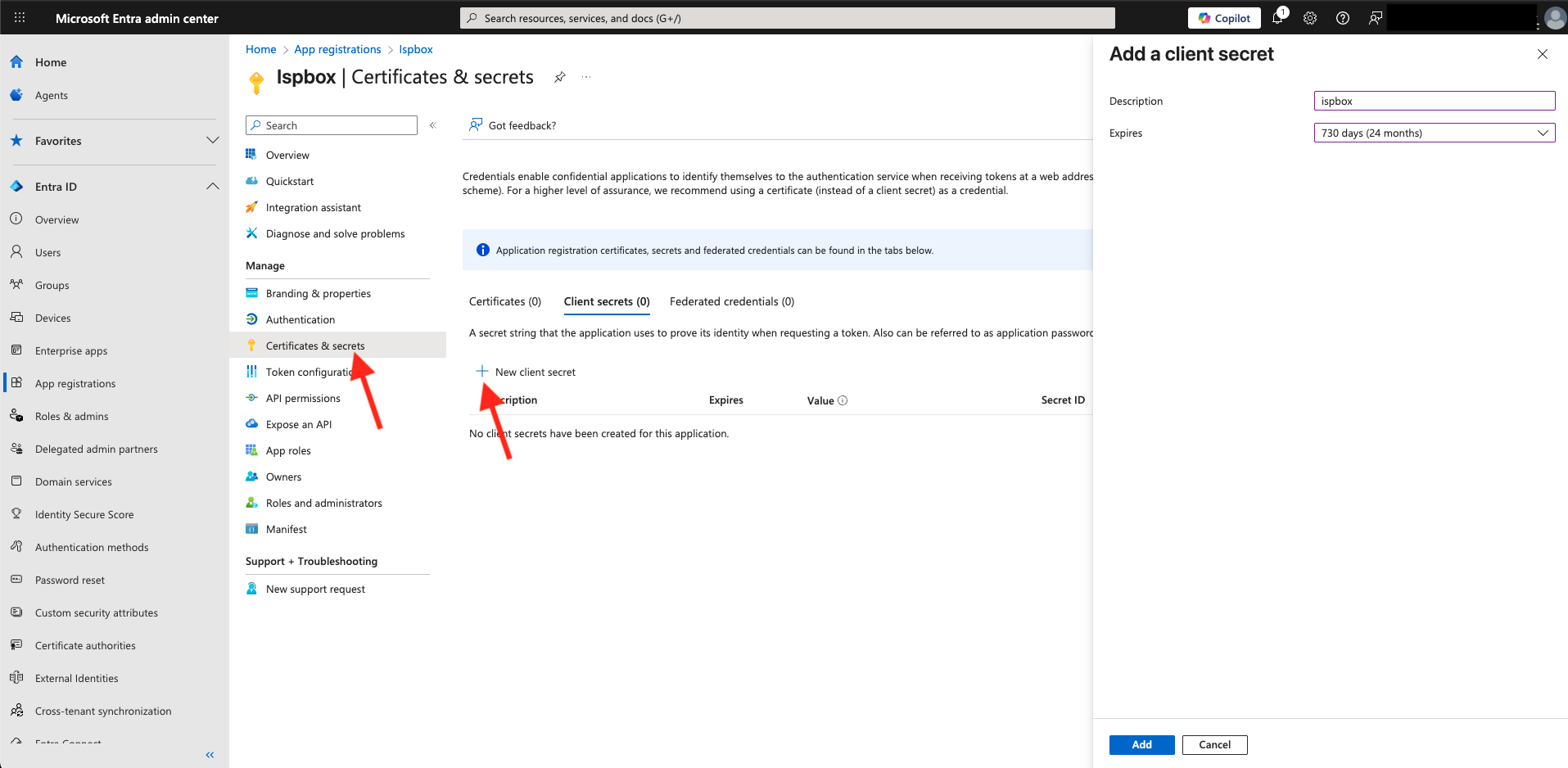The image size is (1568, 768).
Task: Open the notifications bell icon
Action: [1277, 18]
